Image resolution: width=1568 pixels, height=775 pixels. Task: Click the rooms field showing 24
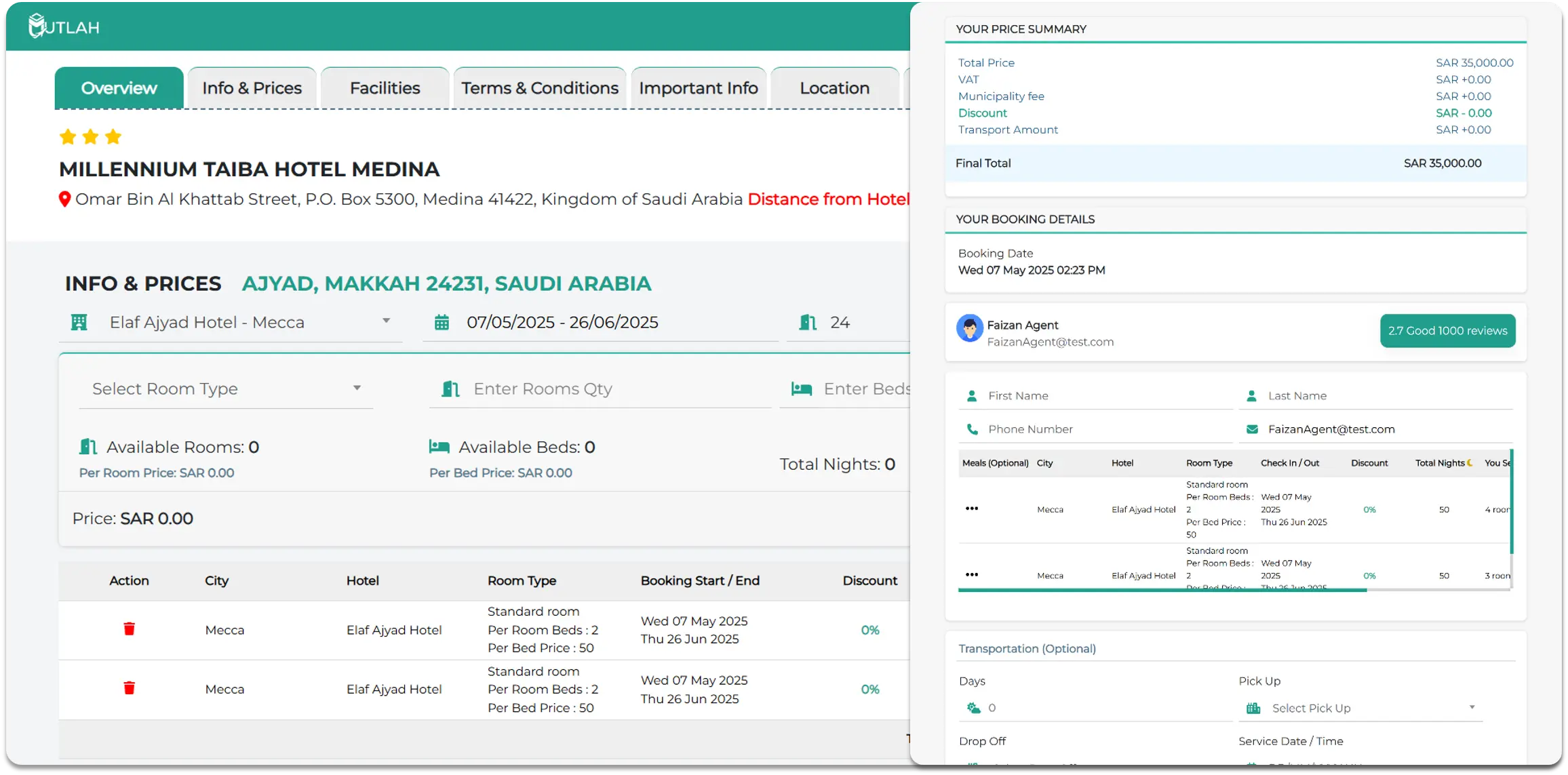tap(848, 323)
